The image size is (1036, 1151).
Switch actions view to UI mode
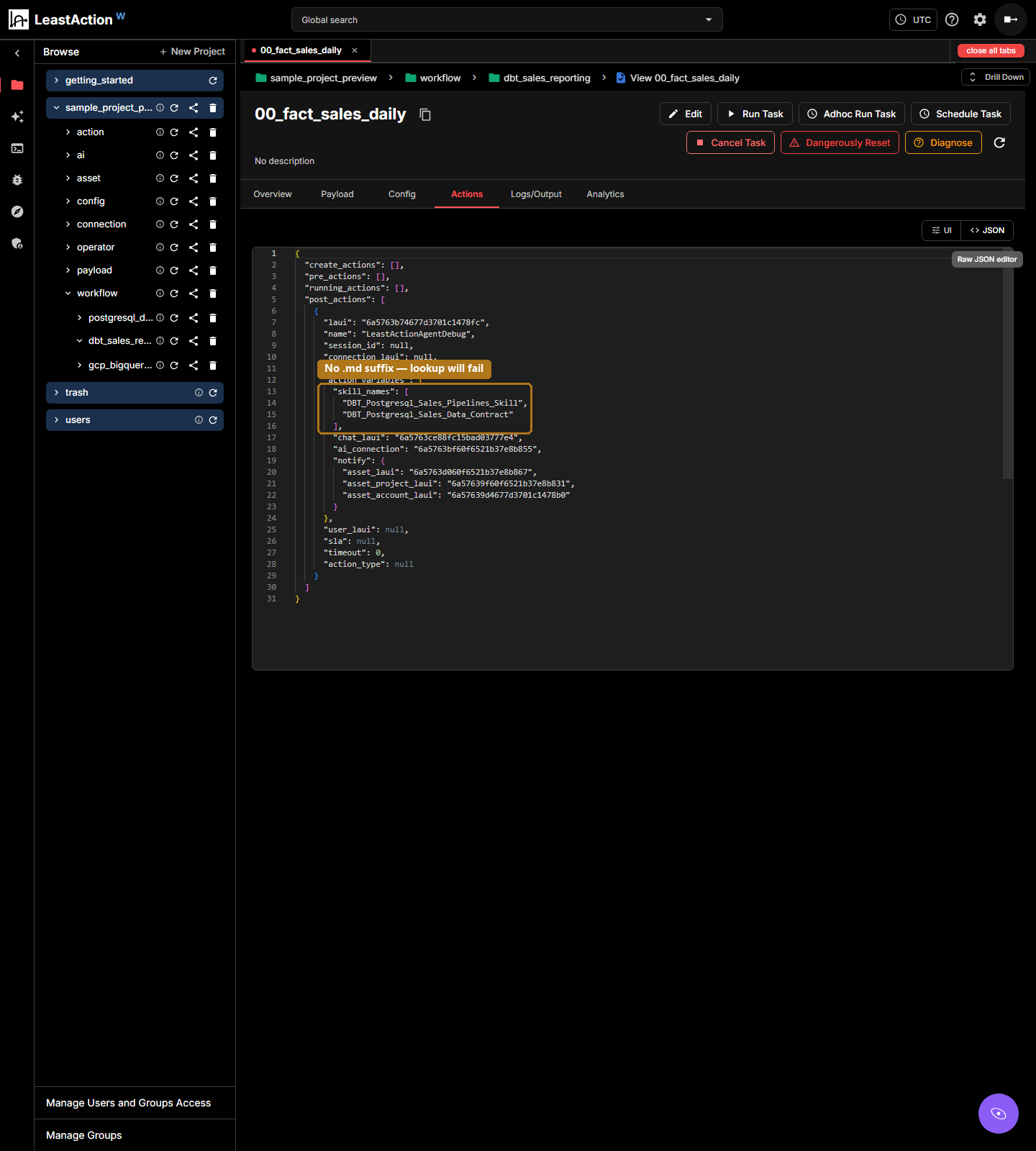pyautogui.click(x=941, y=230)
